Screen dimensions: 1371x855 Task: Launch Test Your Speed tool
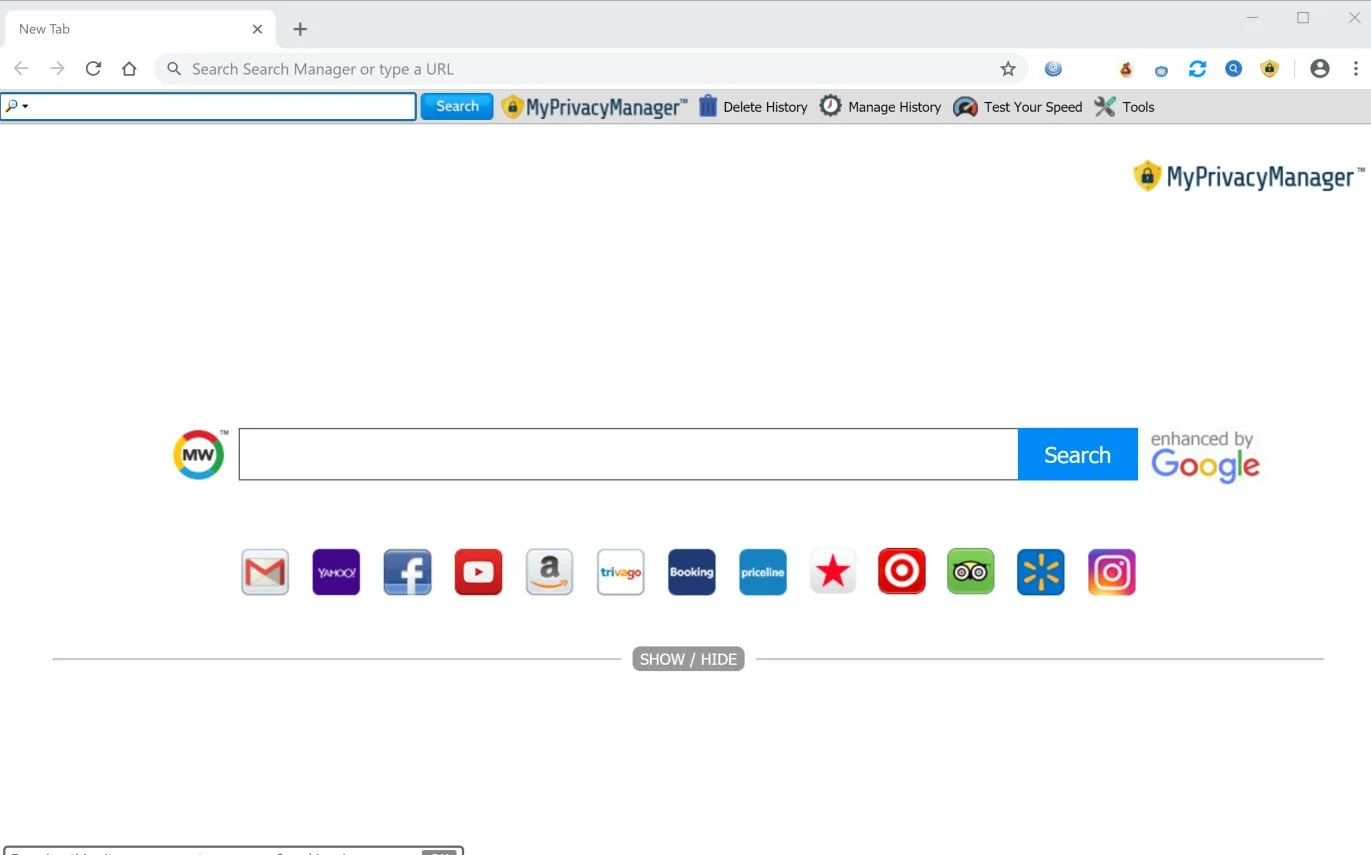click(1017, 107)
